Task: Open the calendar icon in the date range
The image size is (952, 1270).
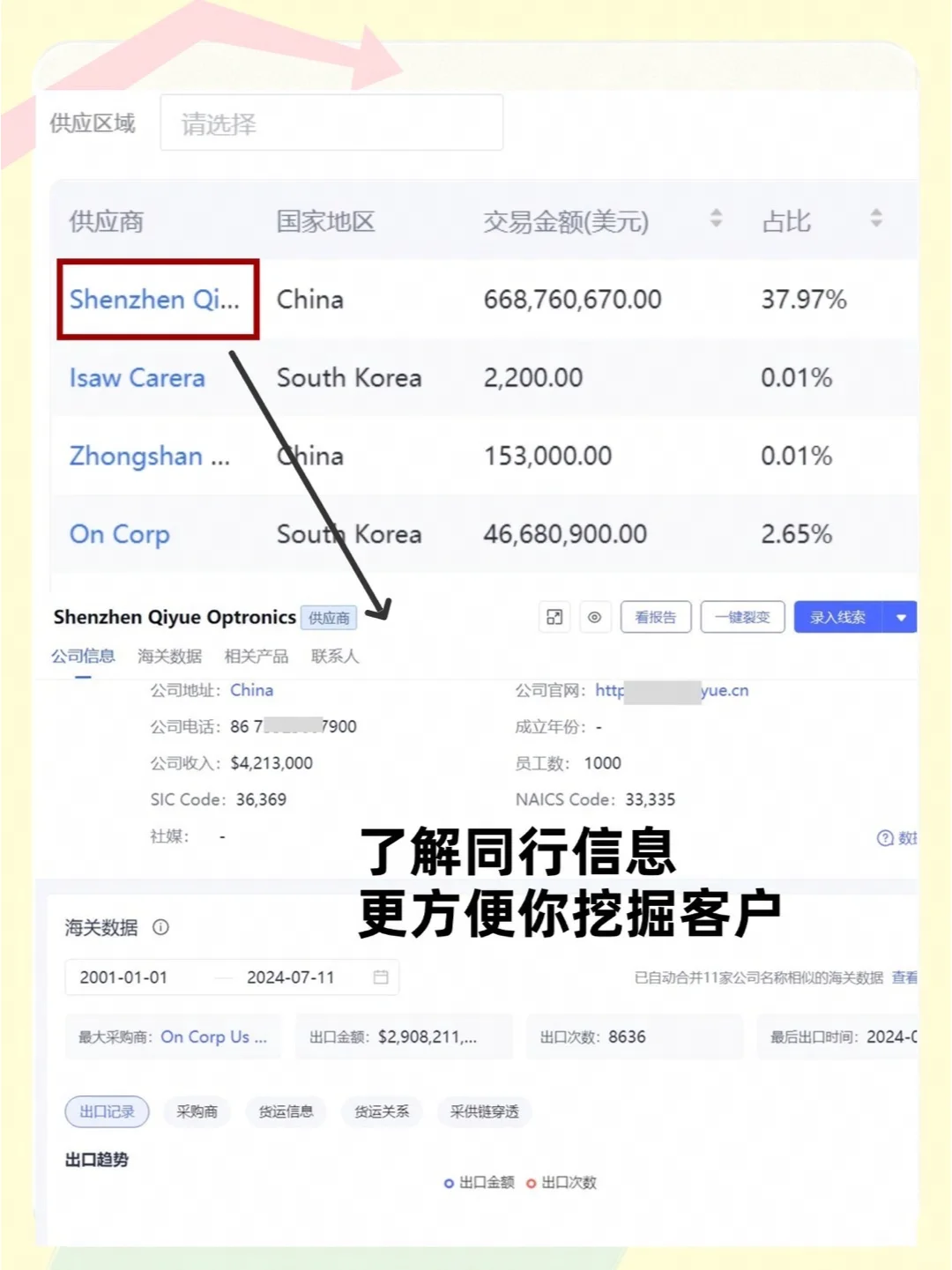Action: coord(381,977)
